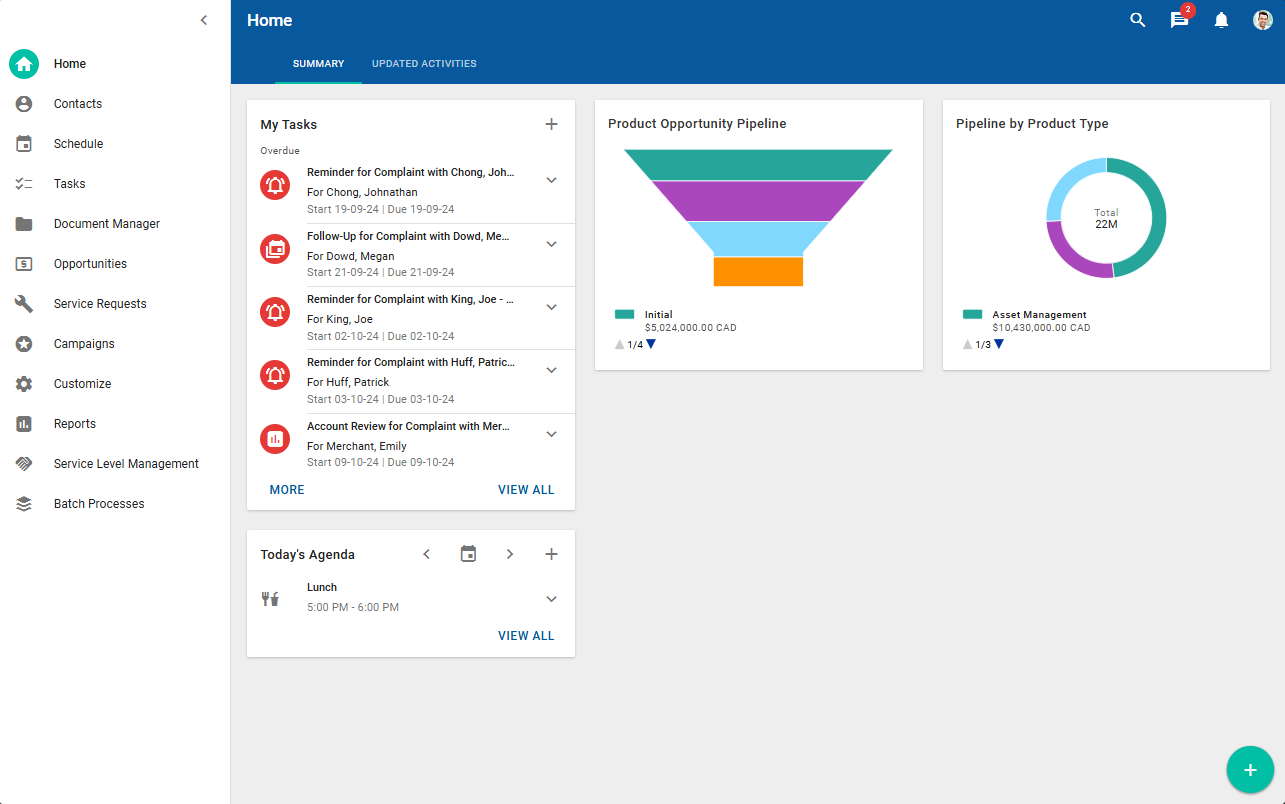The height and width of the screenshot is (804, 1285).
Task: Select the Summary tab
Action: pos(318,64)
